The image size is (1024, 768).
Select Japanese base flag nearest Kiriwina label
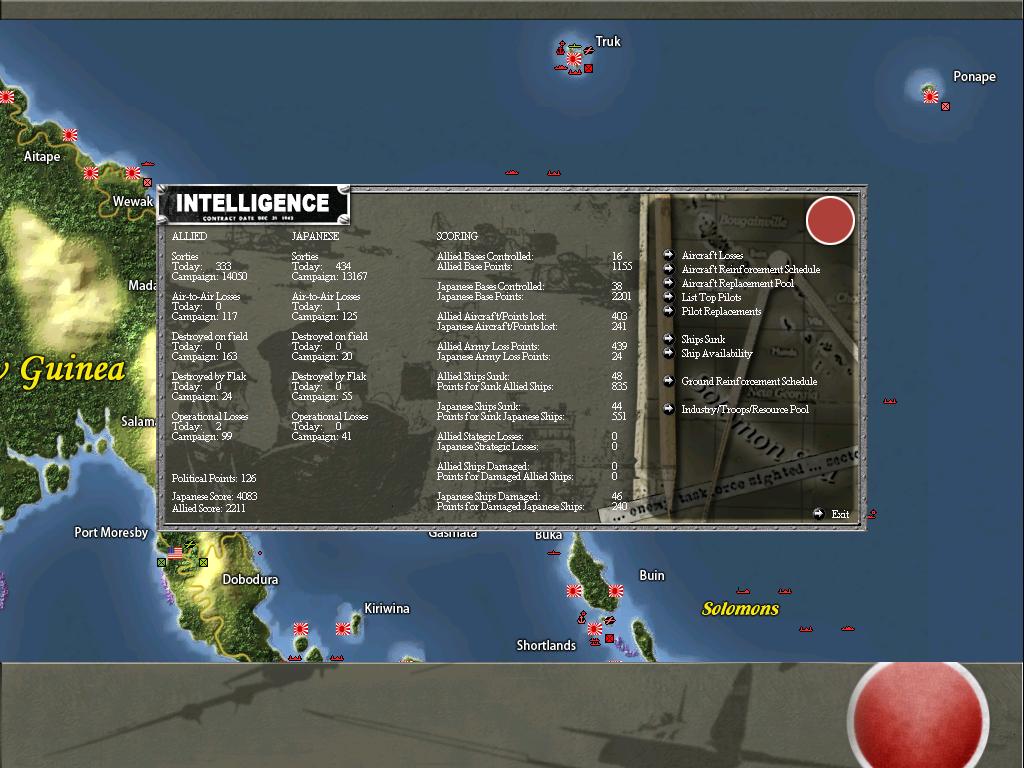pos(343,629)
